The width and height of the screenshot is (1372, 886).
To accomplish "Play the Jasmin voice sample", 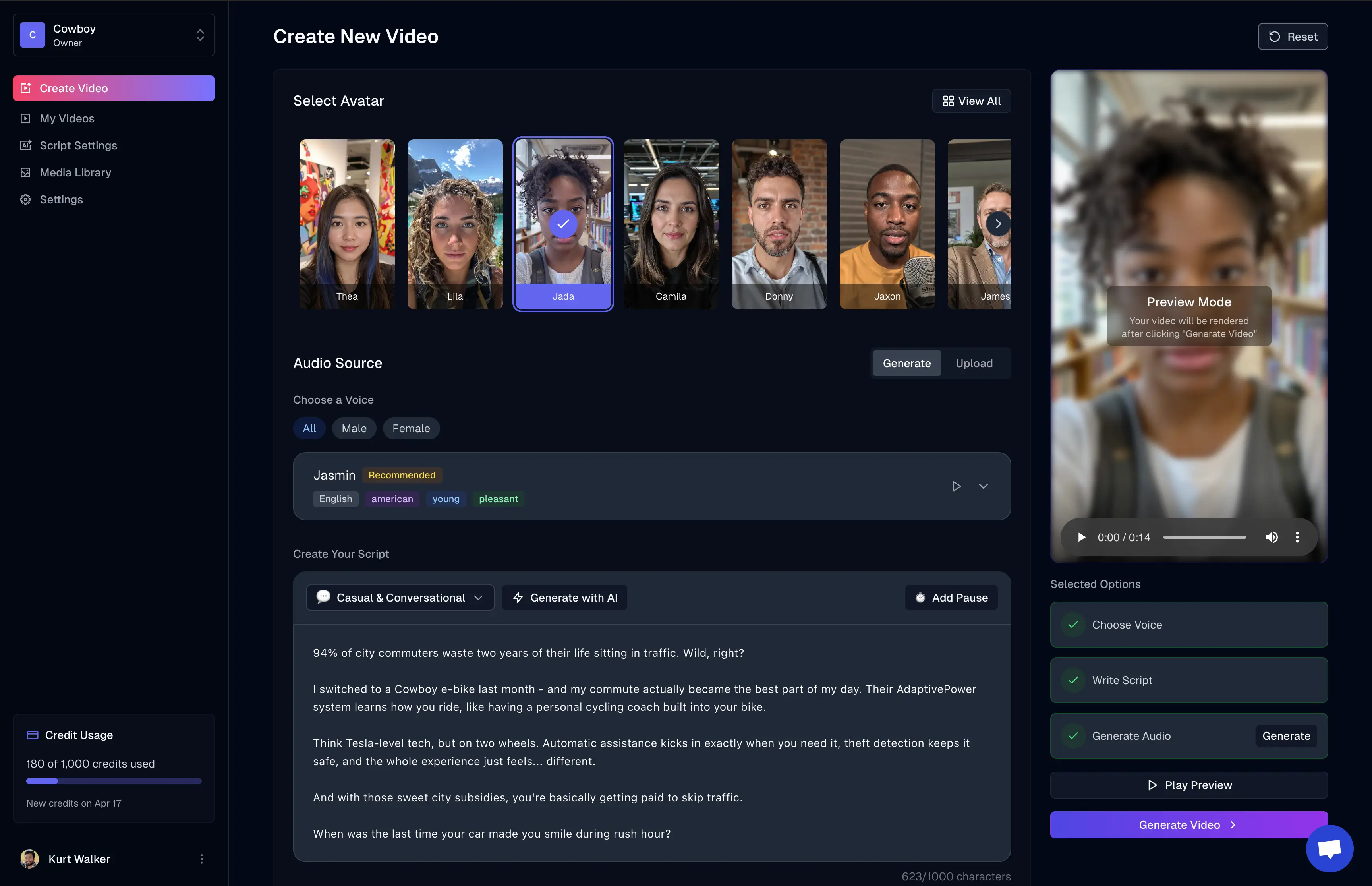I will (x=956, y=486).
